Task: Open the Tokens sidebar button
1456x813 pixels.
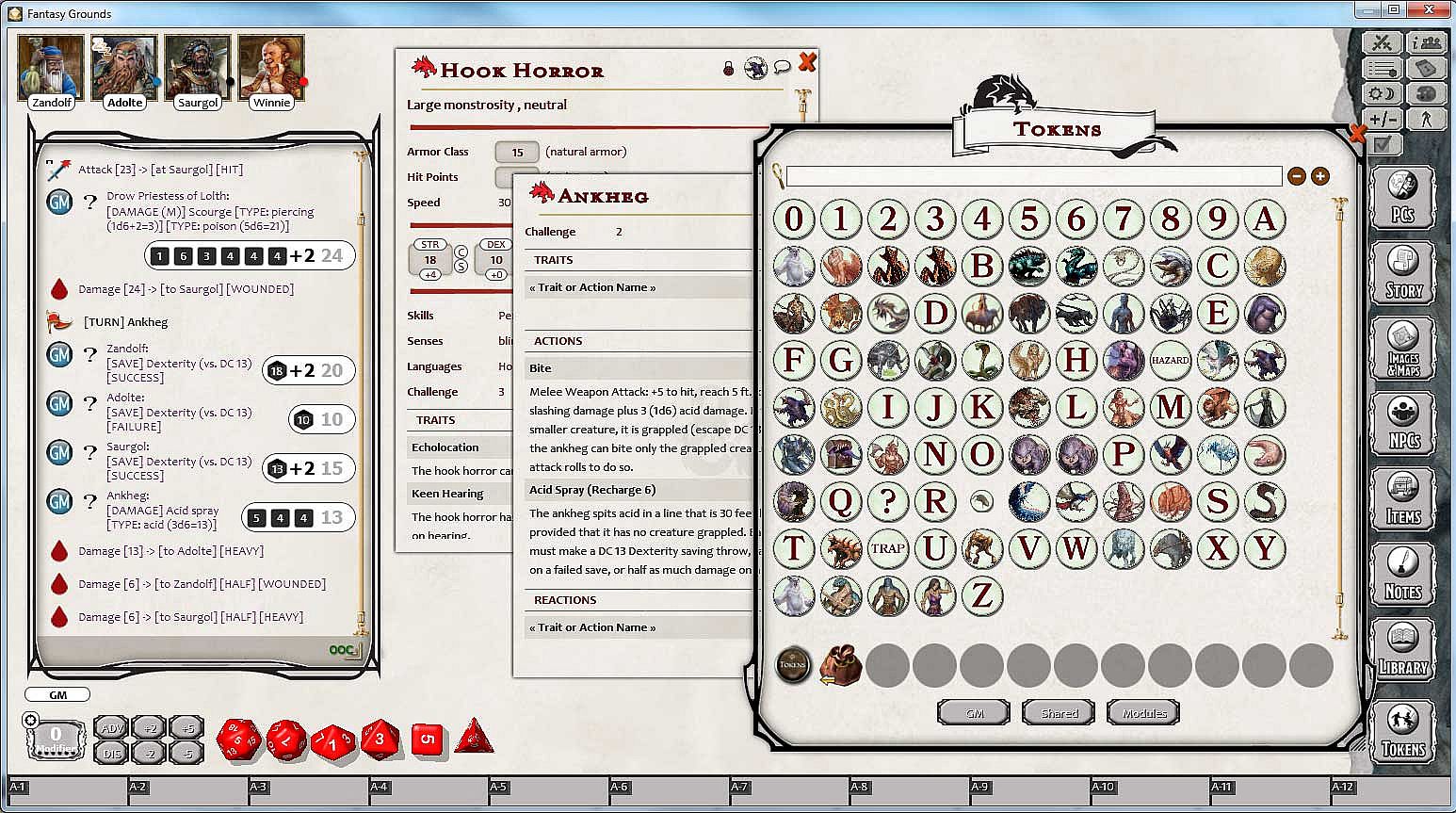Action: pos(1402,732)
